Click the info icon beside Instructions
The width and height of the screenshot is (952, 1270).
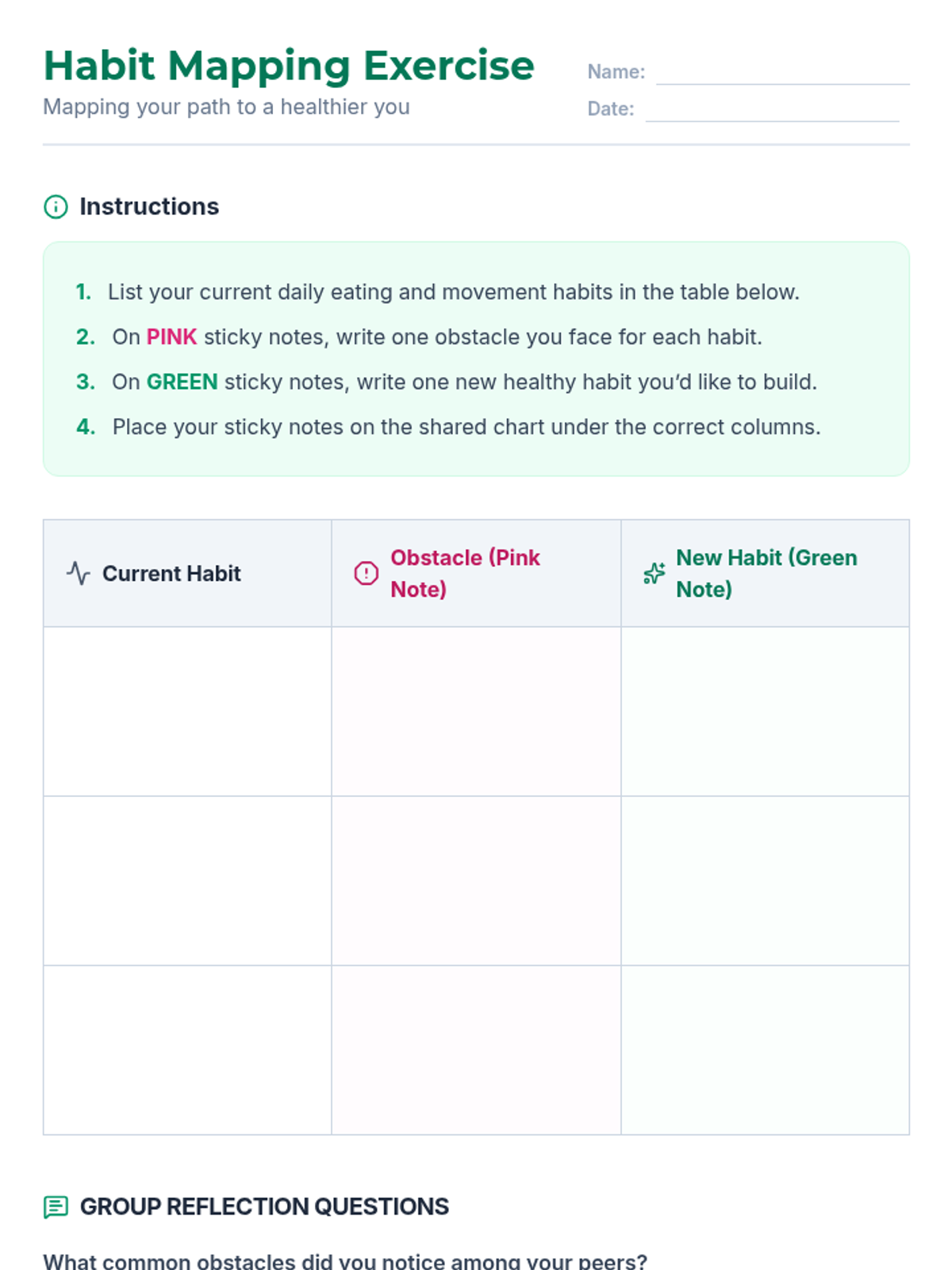tap(56, 207)
